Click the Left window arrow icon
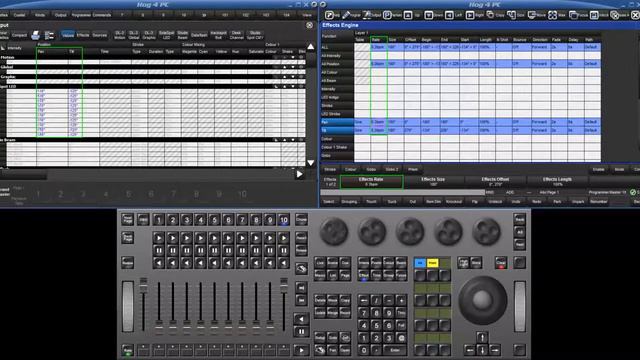This screenshot has width=640, height=360. (x=449, y=15)
